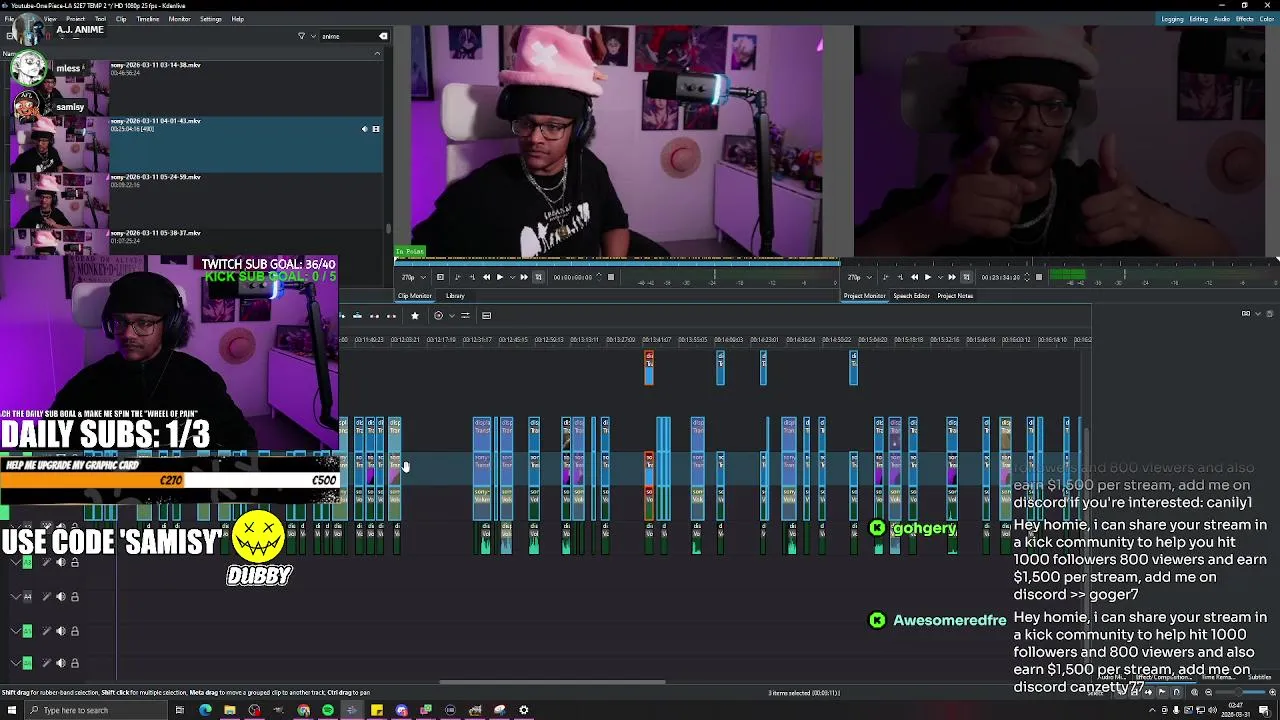1280x720 pixels.
Task: Open the Timeline menu
Action: 148,19
